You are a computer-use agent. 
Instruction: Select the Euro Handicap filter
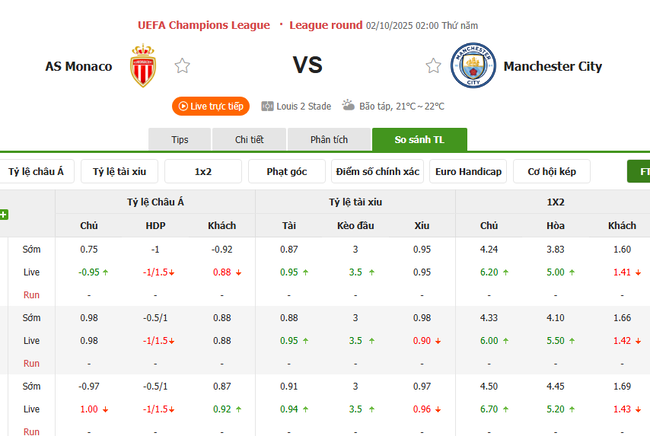click(x=468, y=172)
